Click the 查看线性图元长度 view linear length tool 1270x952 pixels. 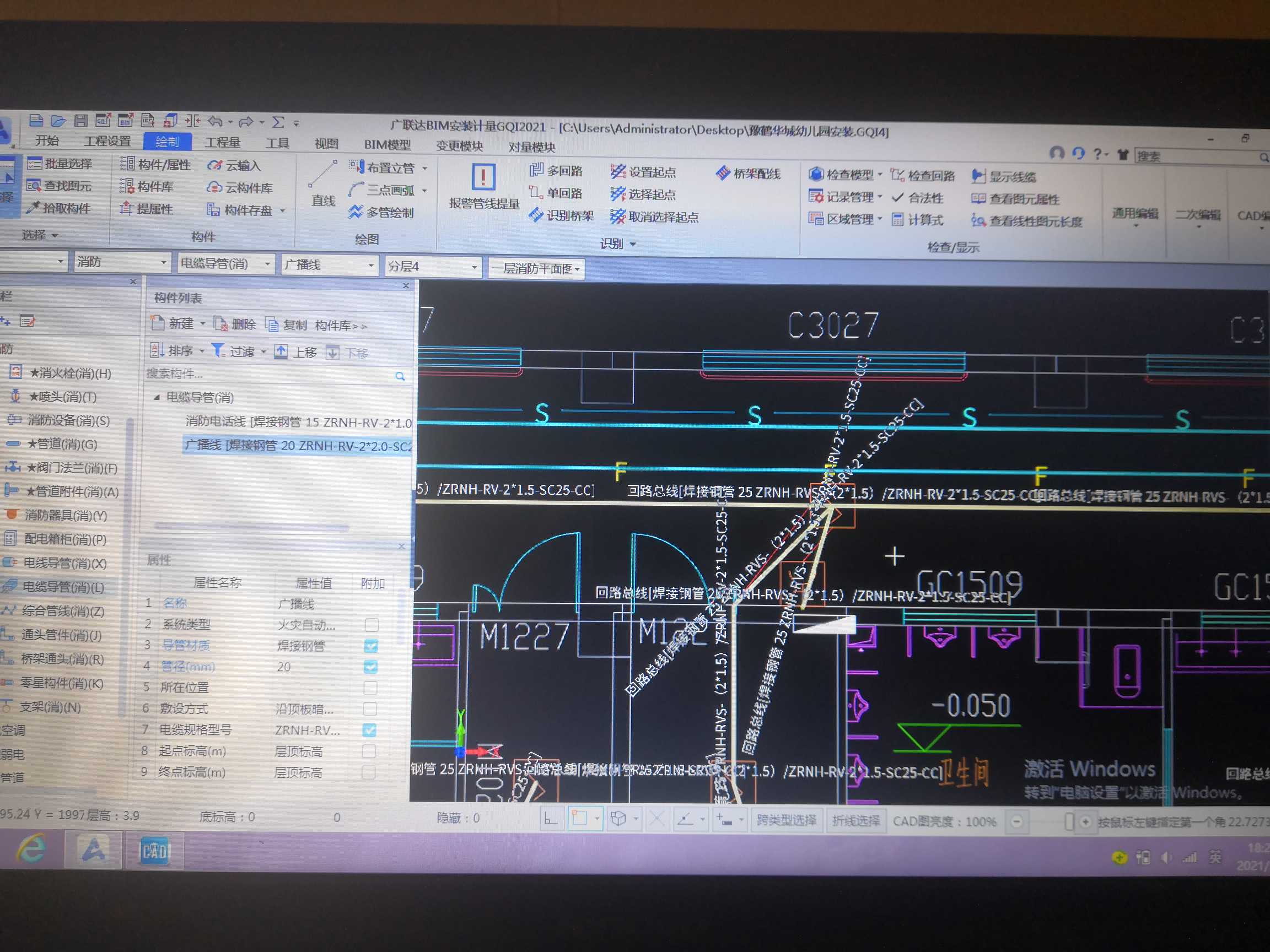click(x=1026, y=221)
